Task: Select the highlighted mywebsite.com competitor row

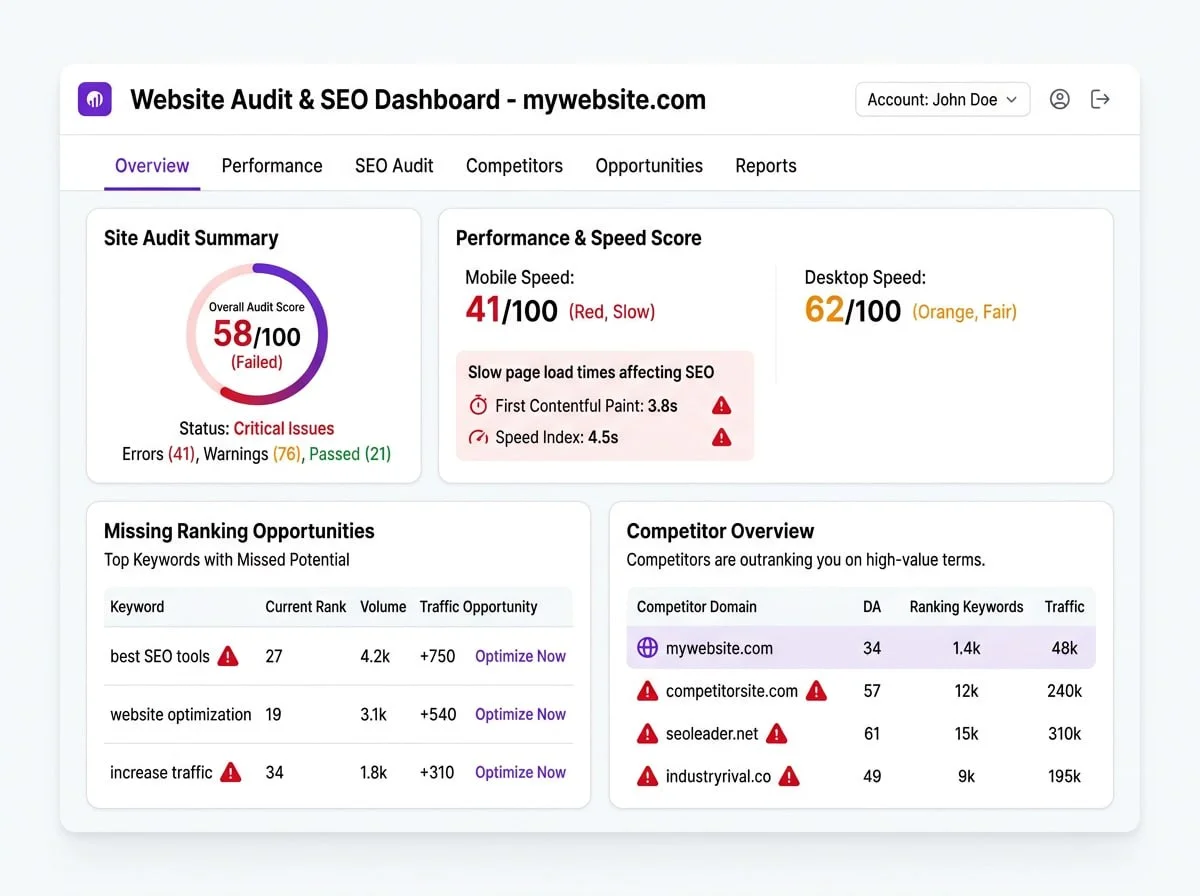Action: [860, 647]
